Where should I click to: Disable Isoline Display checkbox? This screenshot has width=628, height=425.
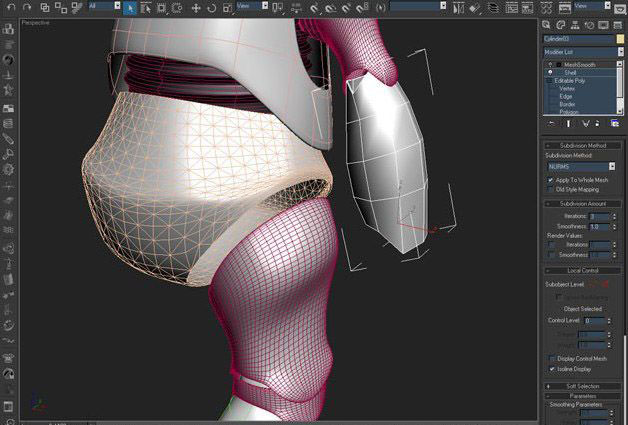pyautogui.click(x=551, y=368)
